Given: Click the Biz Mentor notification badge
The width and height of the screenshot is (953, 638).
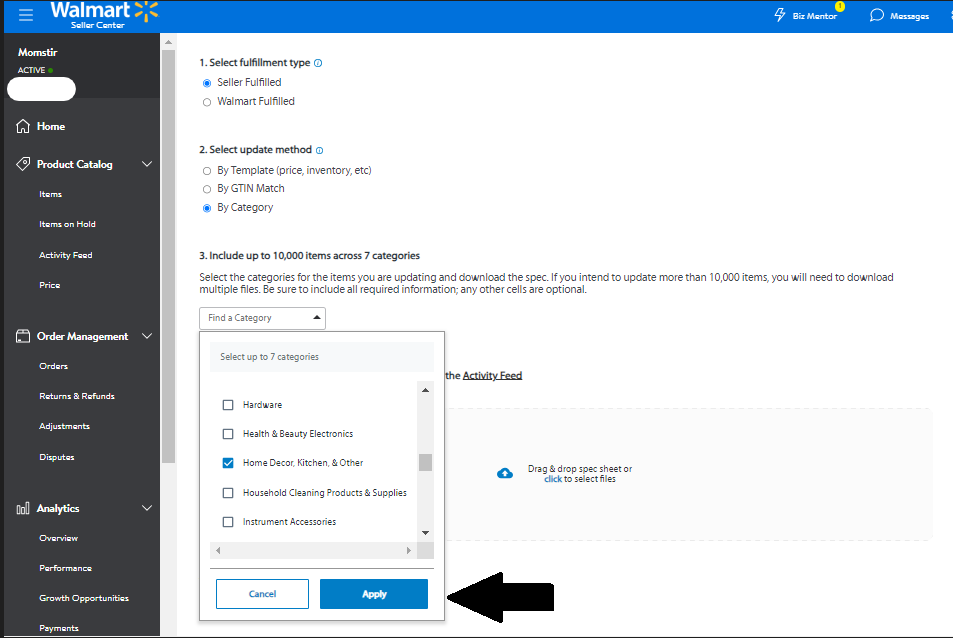Looking at the screenshot, I should pos(840,7).
